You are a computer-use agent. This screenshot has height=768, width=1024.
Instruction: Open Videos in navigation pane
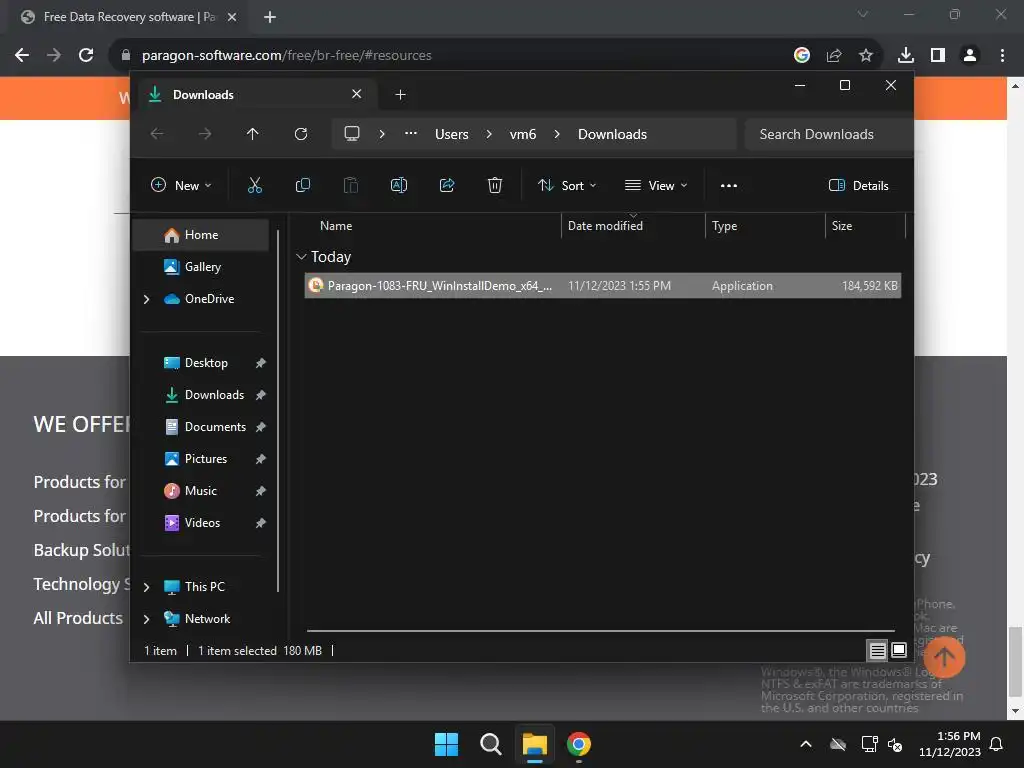pos(200,522)
